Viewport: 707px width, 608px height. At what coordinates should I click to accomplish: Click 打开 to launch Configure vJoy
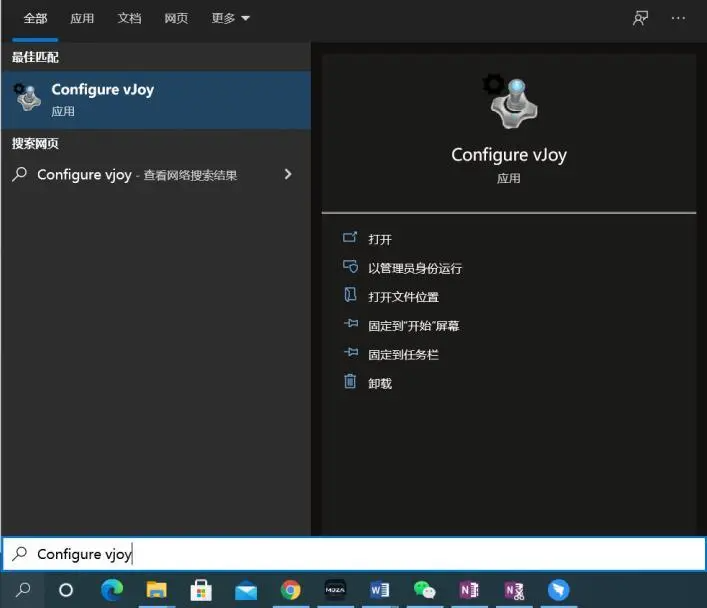coord(380,239)
